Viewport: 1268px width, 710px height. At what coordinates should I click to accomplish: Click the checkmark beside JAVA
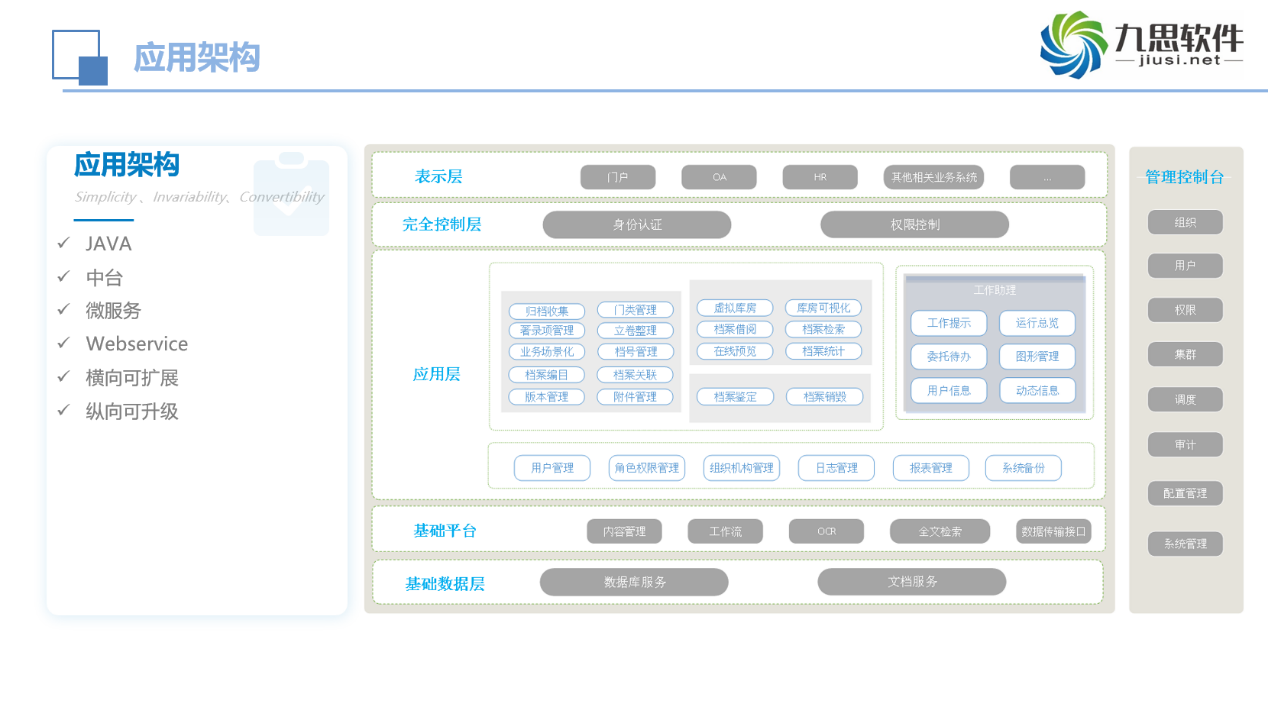[x=64, y=243]
